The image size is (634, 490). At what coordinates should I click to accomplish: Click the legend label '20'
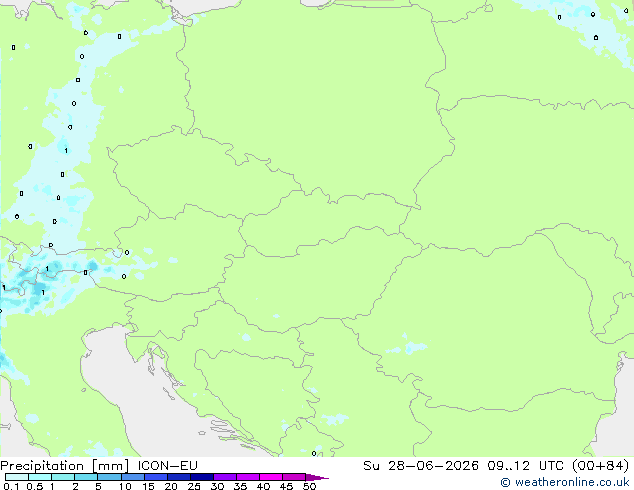point(171,486)
